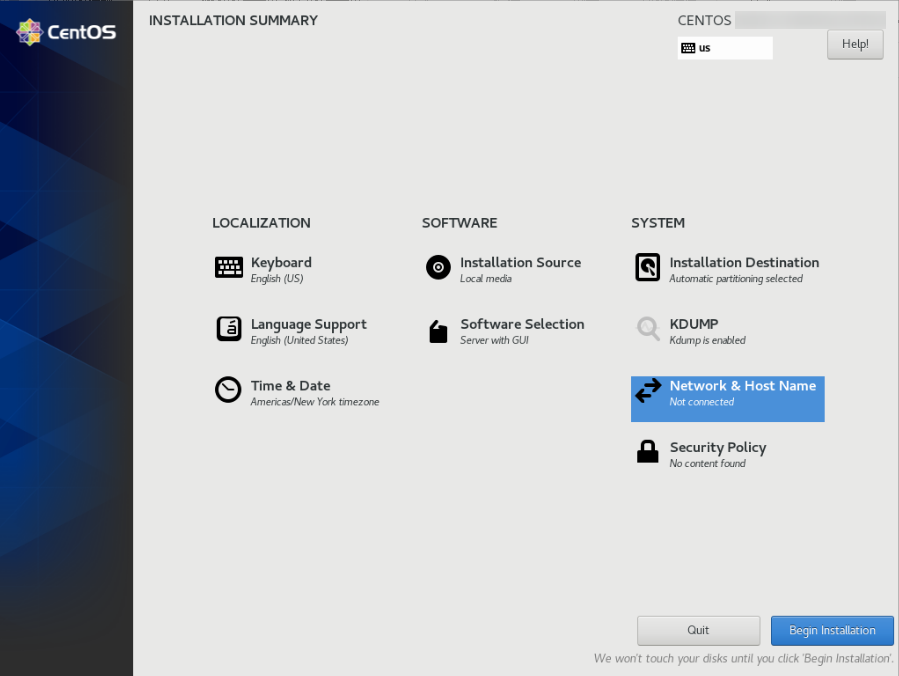Click the Language Support icon
This screenshot has width=899, height=676.
(x=229, y=329)
